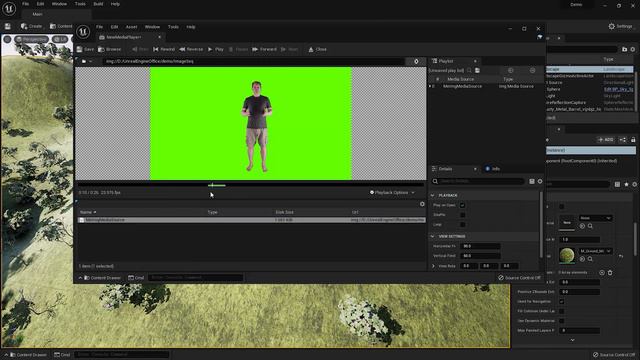Image resolution: width=640 pixels, height=360 pixels.
Task: Collapse the PLAYBACK section
Action: (x=433, y=196)
